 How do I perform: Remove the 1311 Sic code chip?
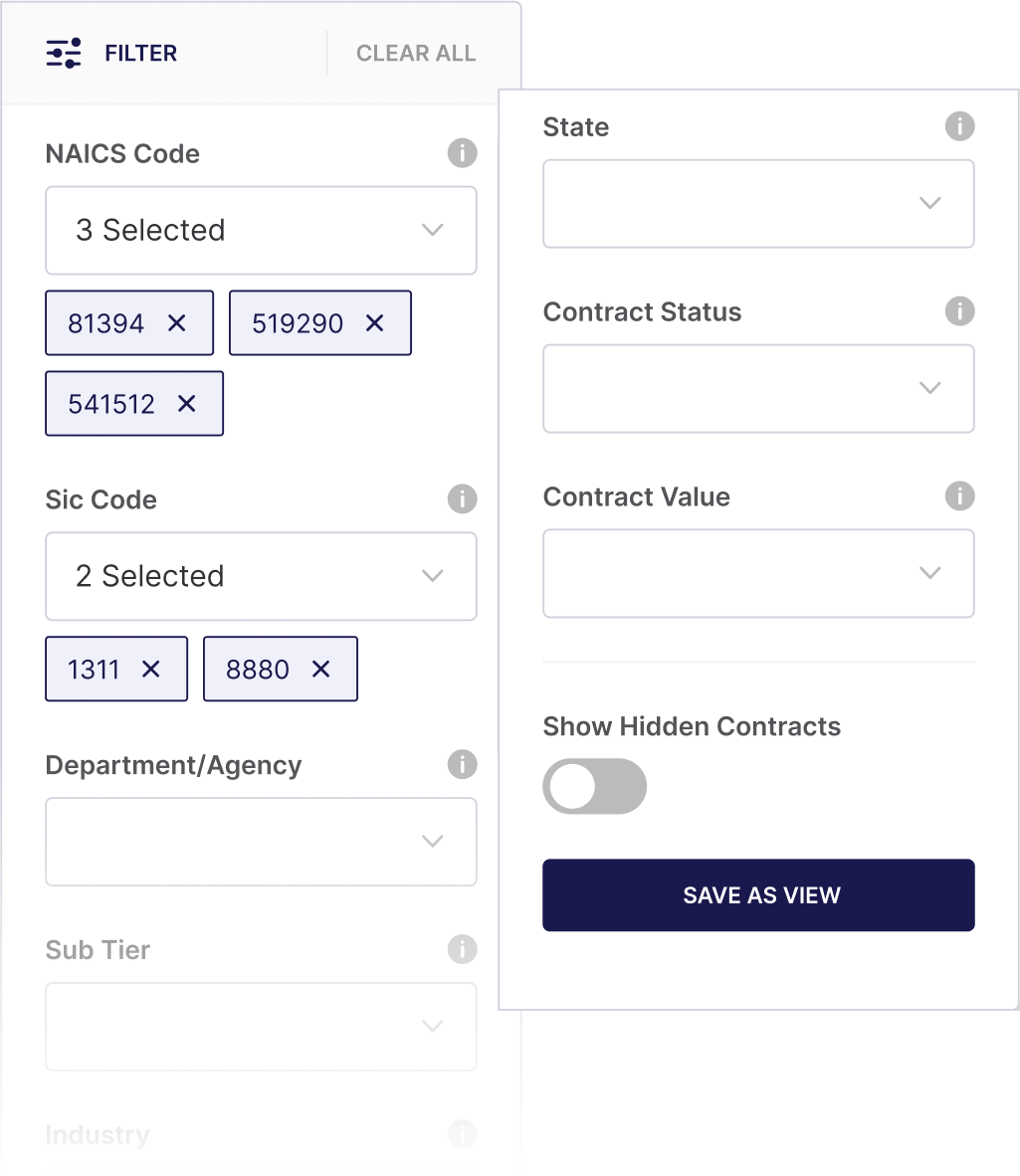click(x=152, y=669)
